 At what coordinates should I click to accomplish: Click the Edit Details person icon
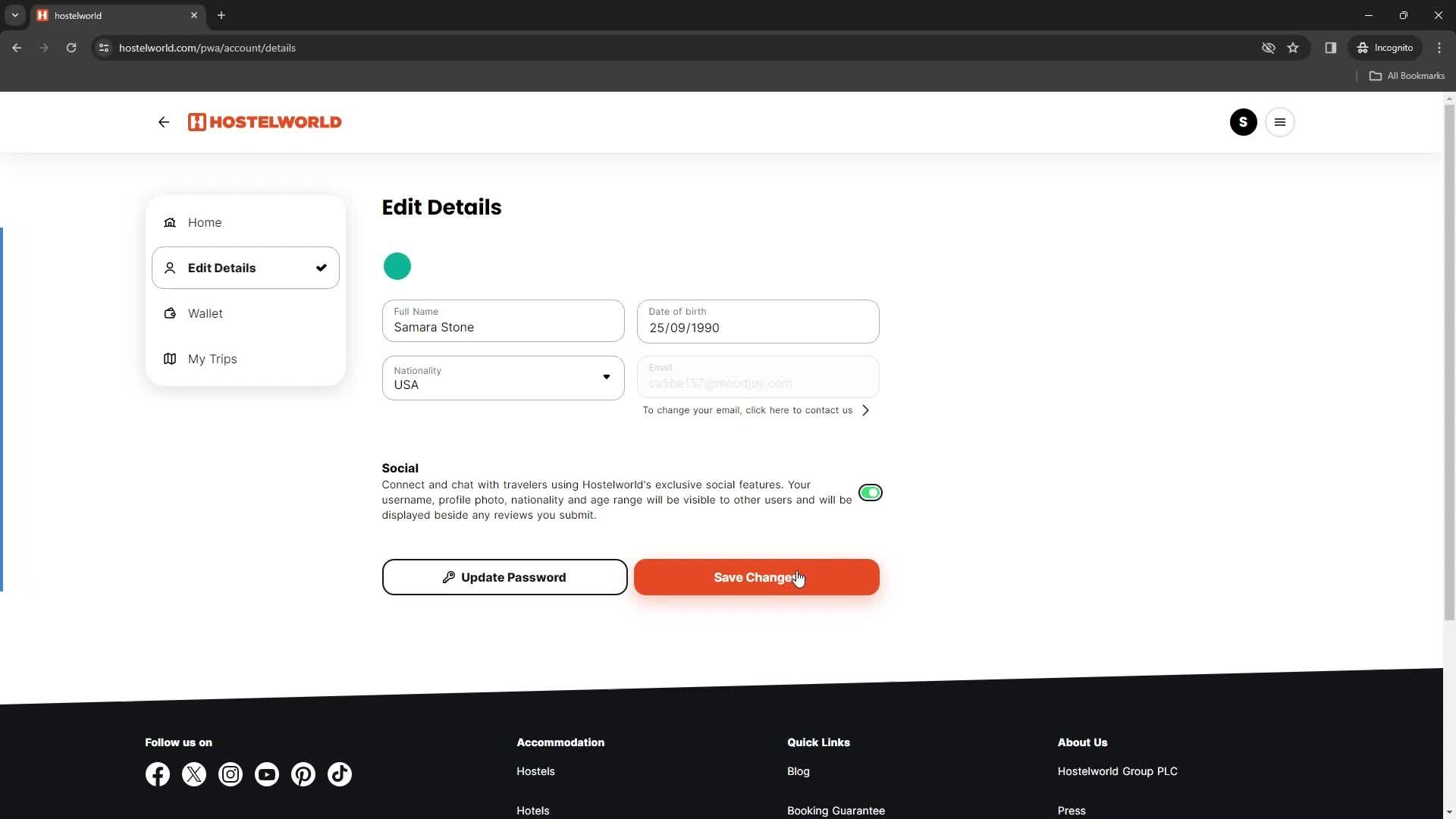click(169, 268)
